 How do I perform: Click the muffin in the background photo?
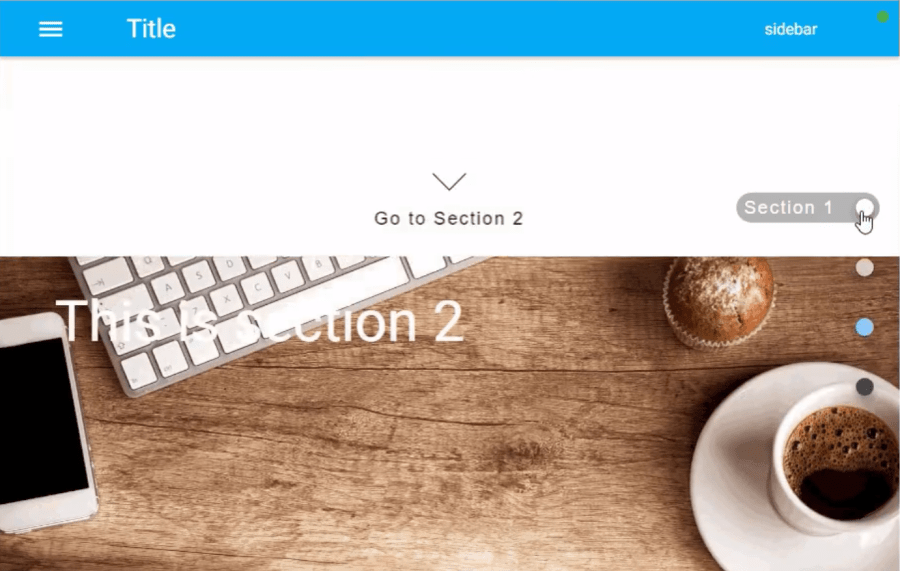coord(720,301)
